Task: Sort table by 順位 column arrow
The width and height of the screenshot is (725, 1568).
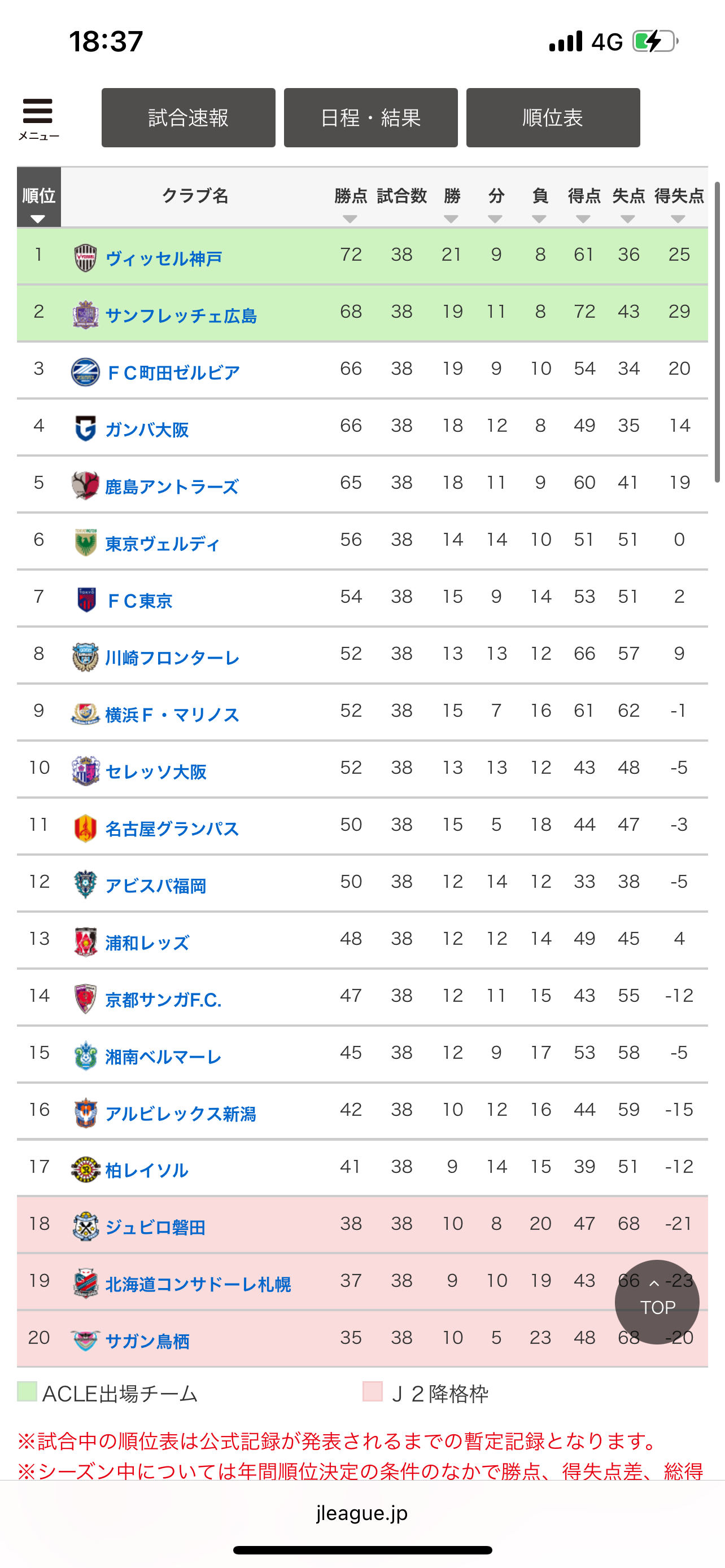Action: [38, 219]
